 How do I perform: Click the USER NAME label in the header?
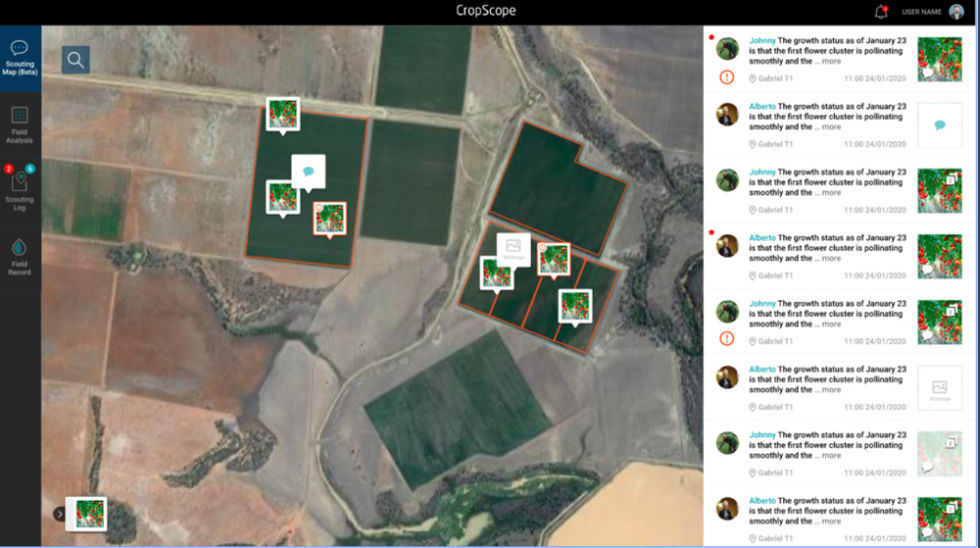click(921, 12)
